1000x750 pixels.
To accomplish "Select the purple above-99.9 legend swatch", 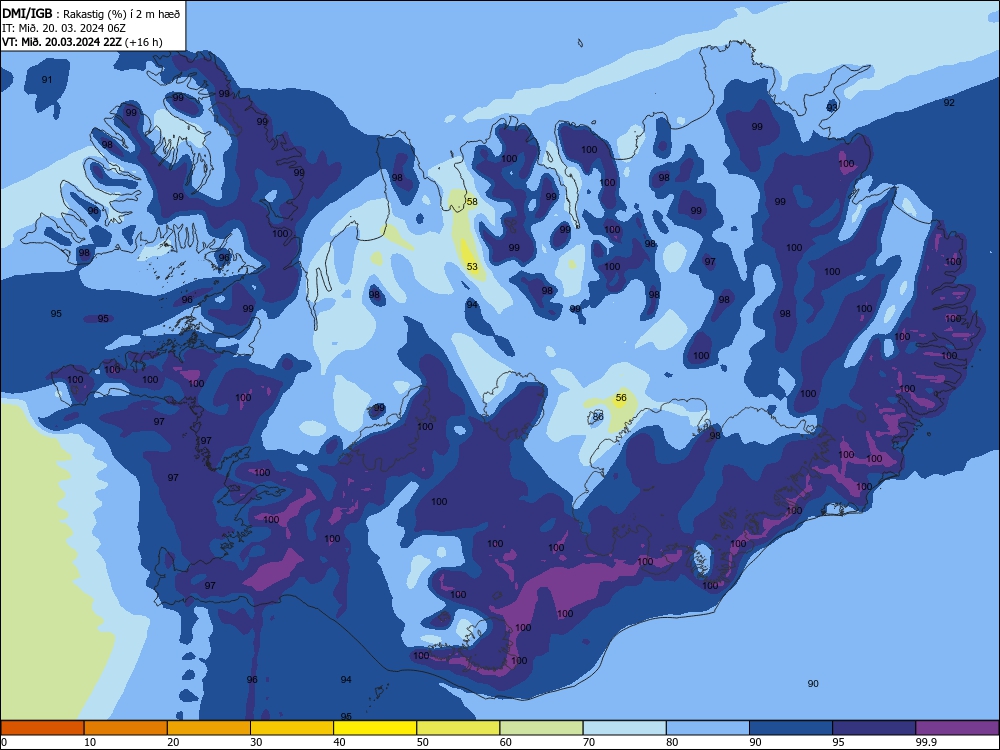I will (957, 728).
